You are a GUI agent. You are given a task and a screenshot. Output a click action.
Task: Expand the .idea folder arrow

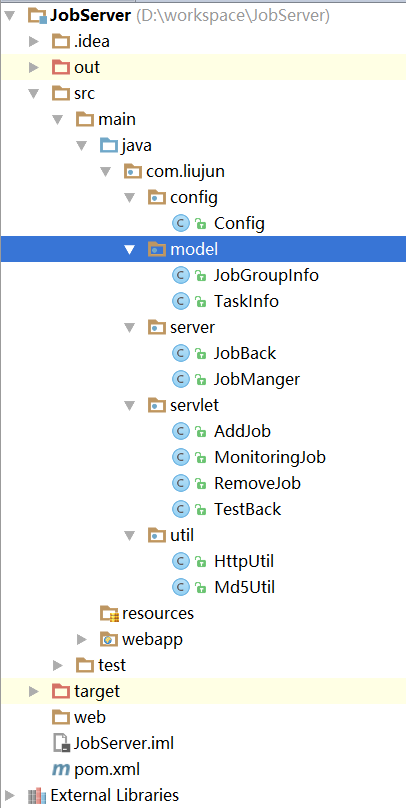(x=33, y=41)
